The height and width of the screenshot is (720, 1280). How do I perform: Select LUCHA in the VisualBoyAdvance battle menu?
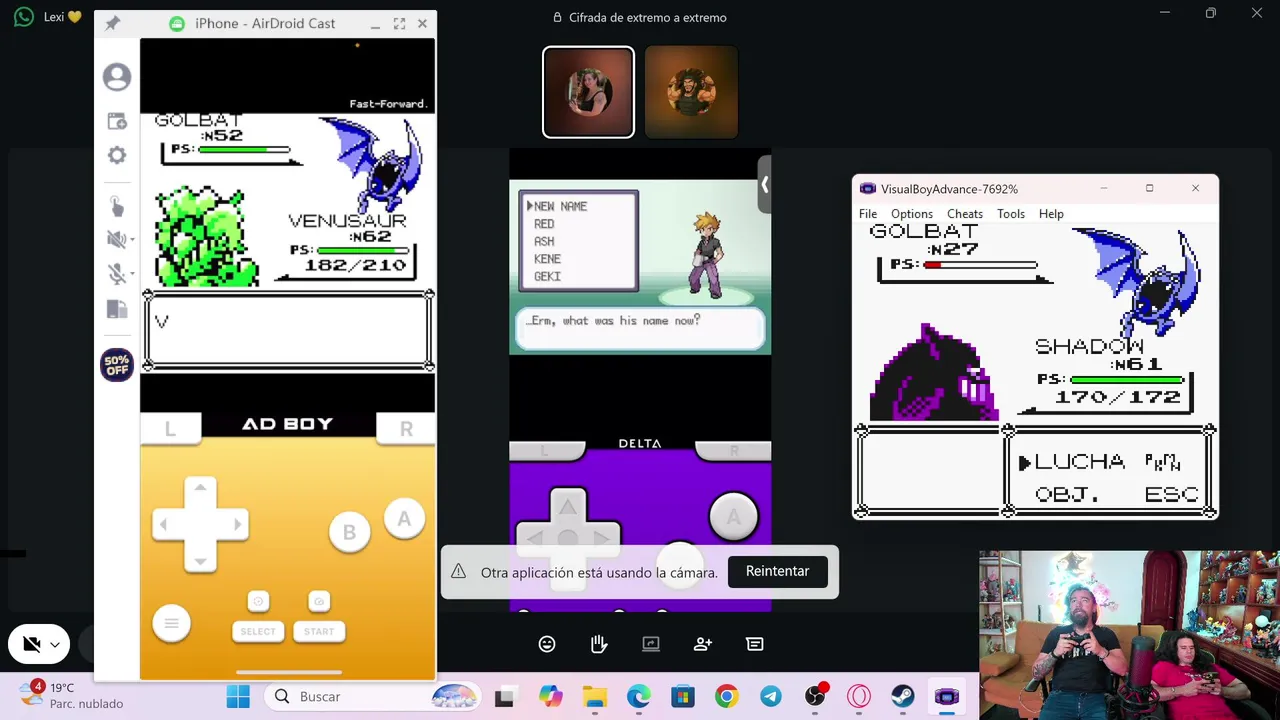1079,462
